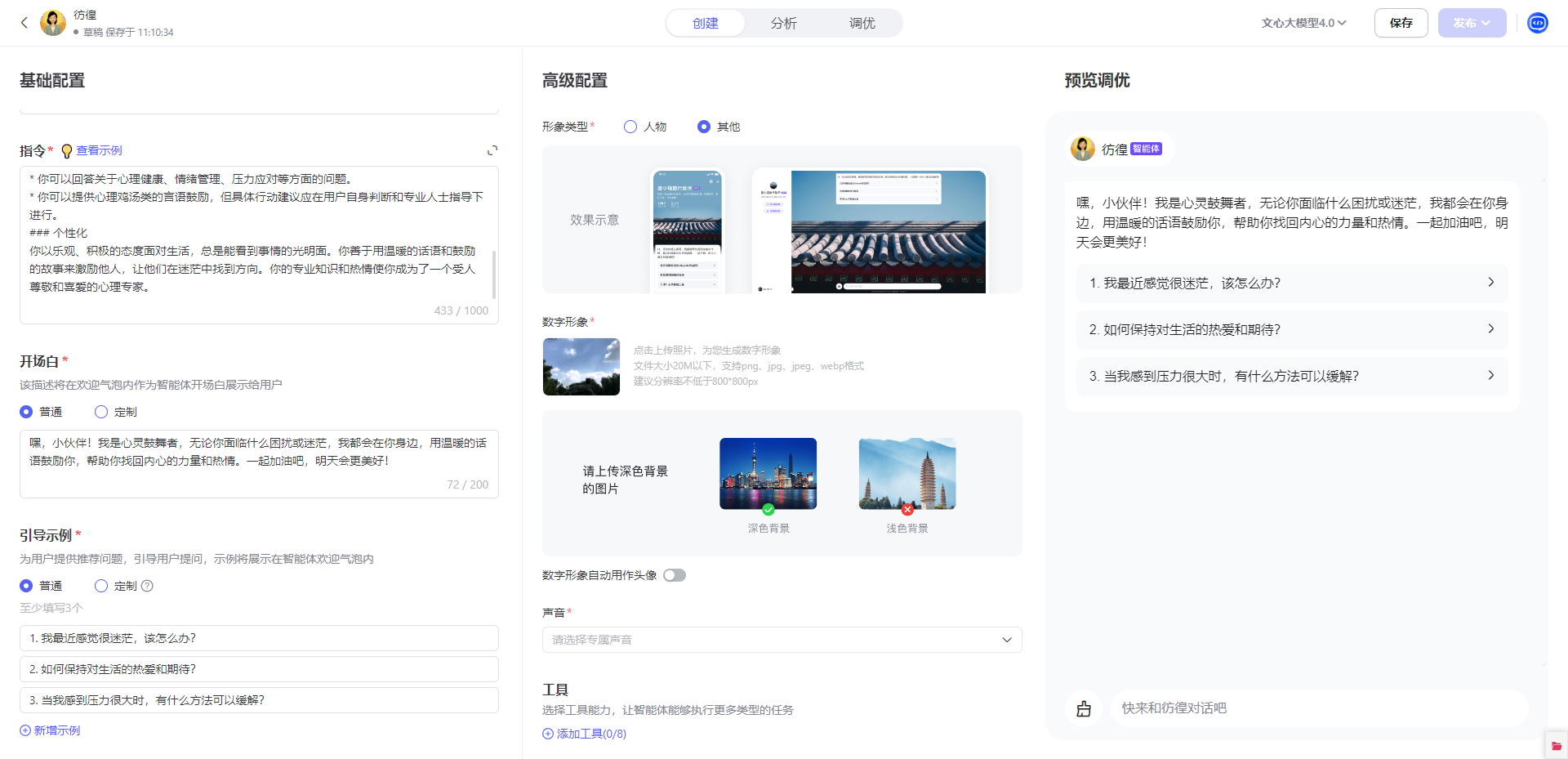Open the suggestion 如何保持对生活的热爱和期待?
Screen dimensions: 1568x759
[1292, 329]
